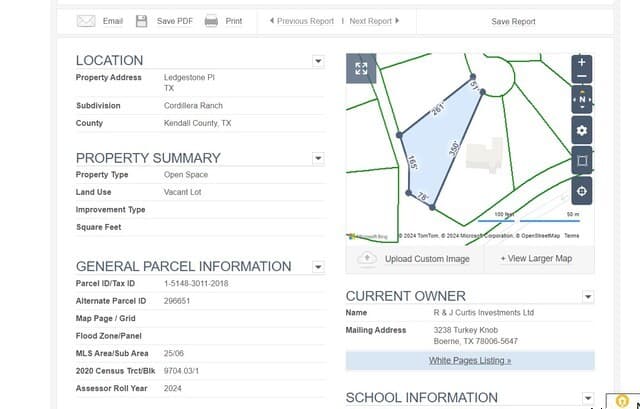Collapse the Property Summary section
Viewport: 640px width, 409px height.
pyautogui.click(x=318, y=158)
